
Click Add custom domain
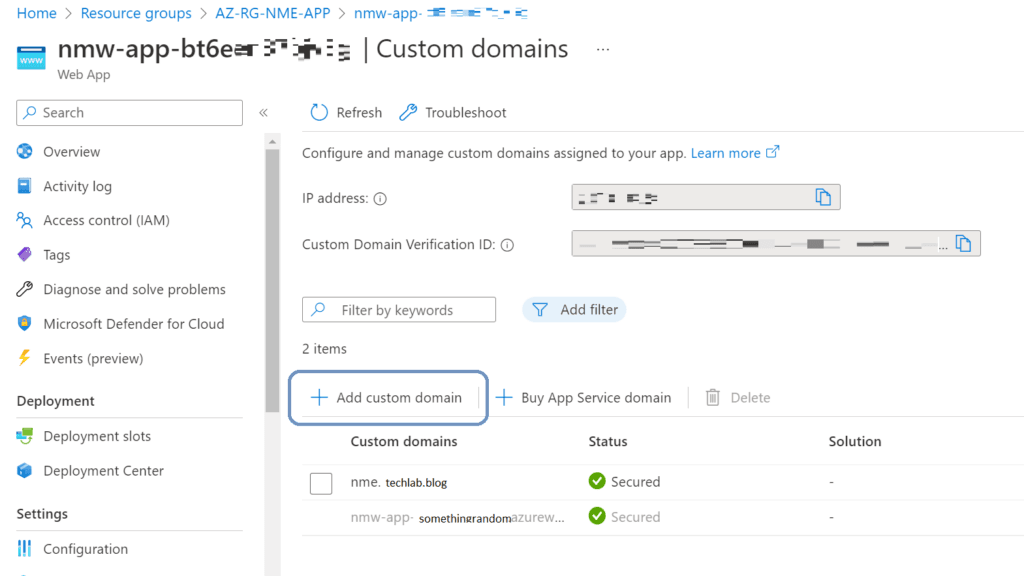pyautogui.click(x=387, y=398)
